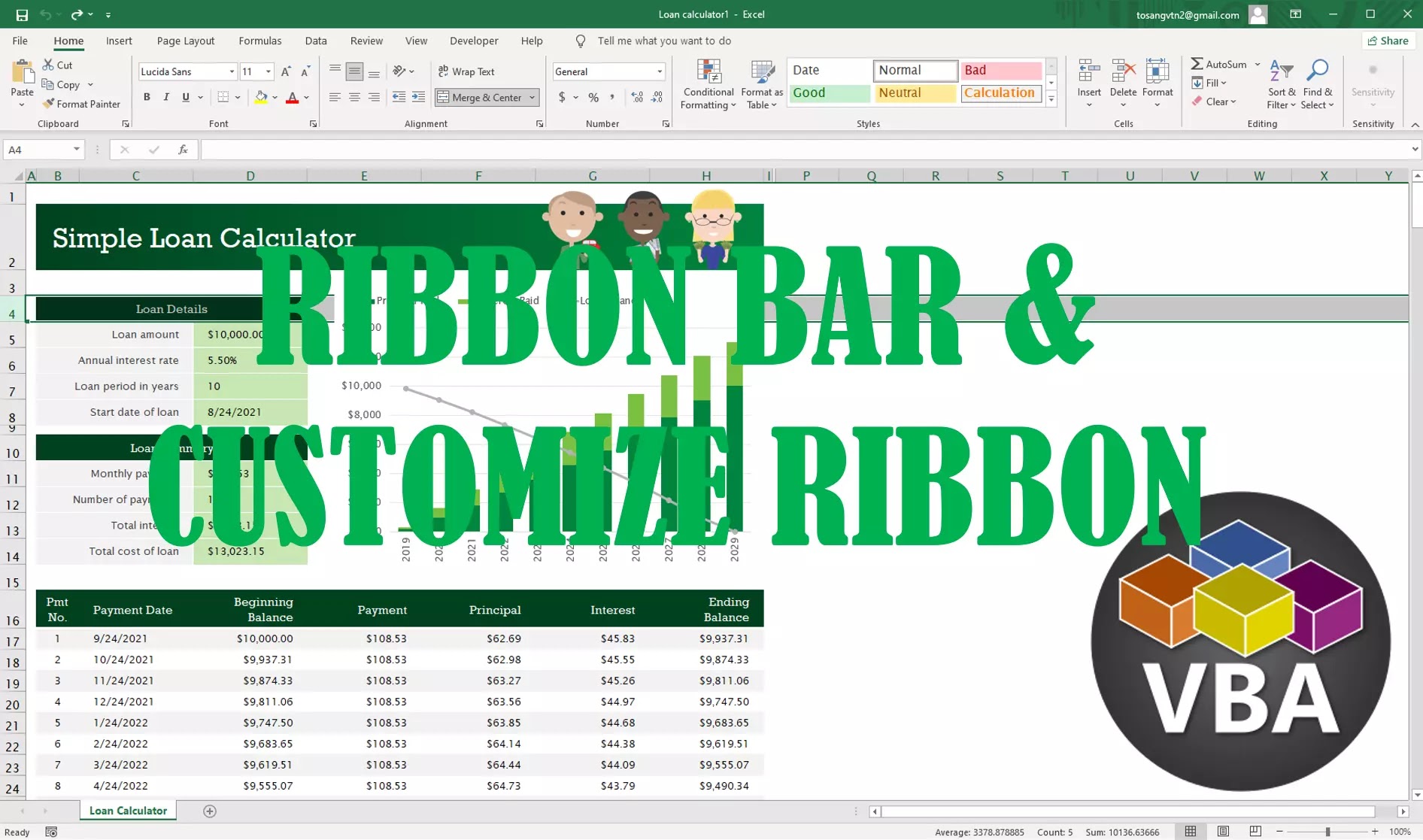Click the Share button
The height and width of the screenshot is (840, 1423).
1388,41
